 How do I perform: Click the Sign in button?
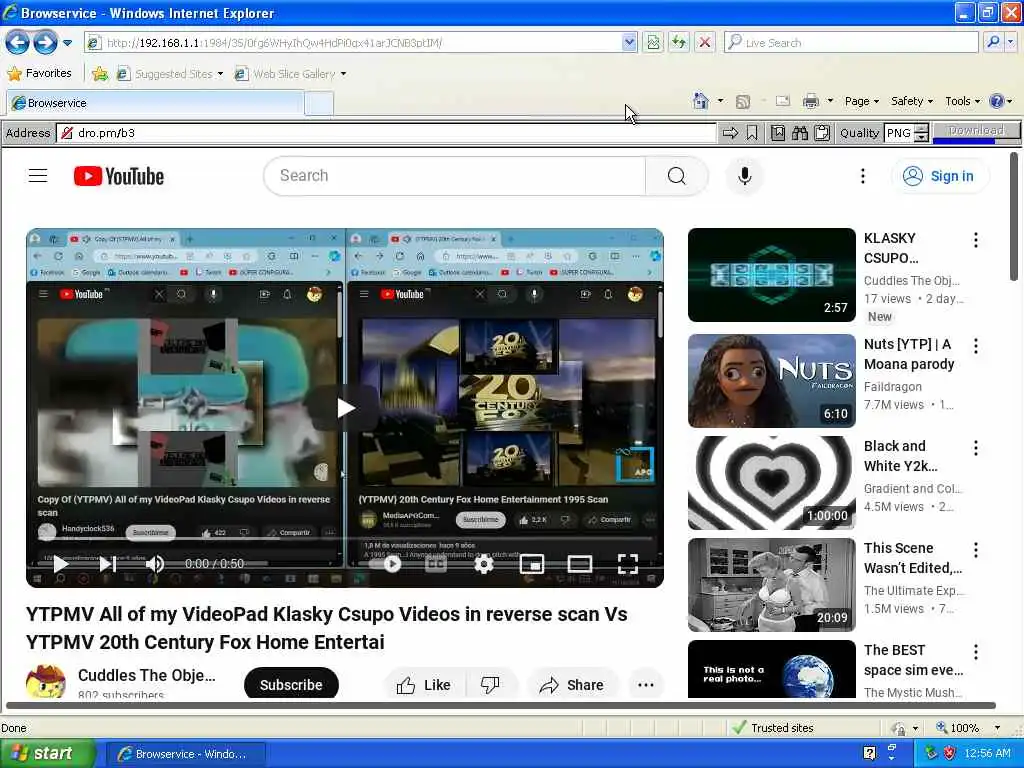coord(939,176)
